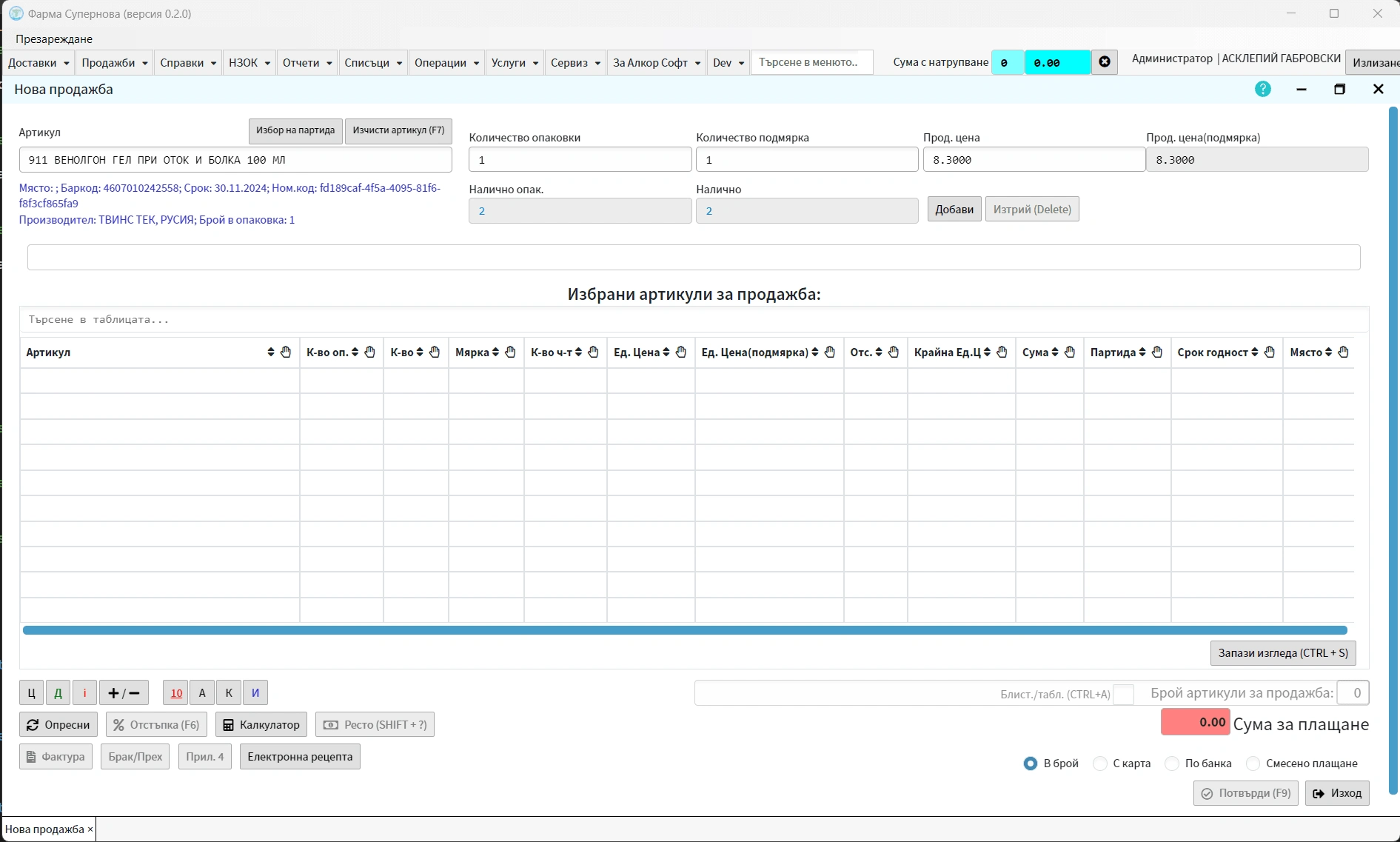Viewport: 1400px width, 842px height.
Task: Expand the Услуги menu
Action: [515, 63]
